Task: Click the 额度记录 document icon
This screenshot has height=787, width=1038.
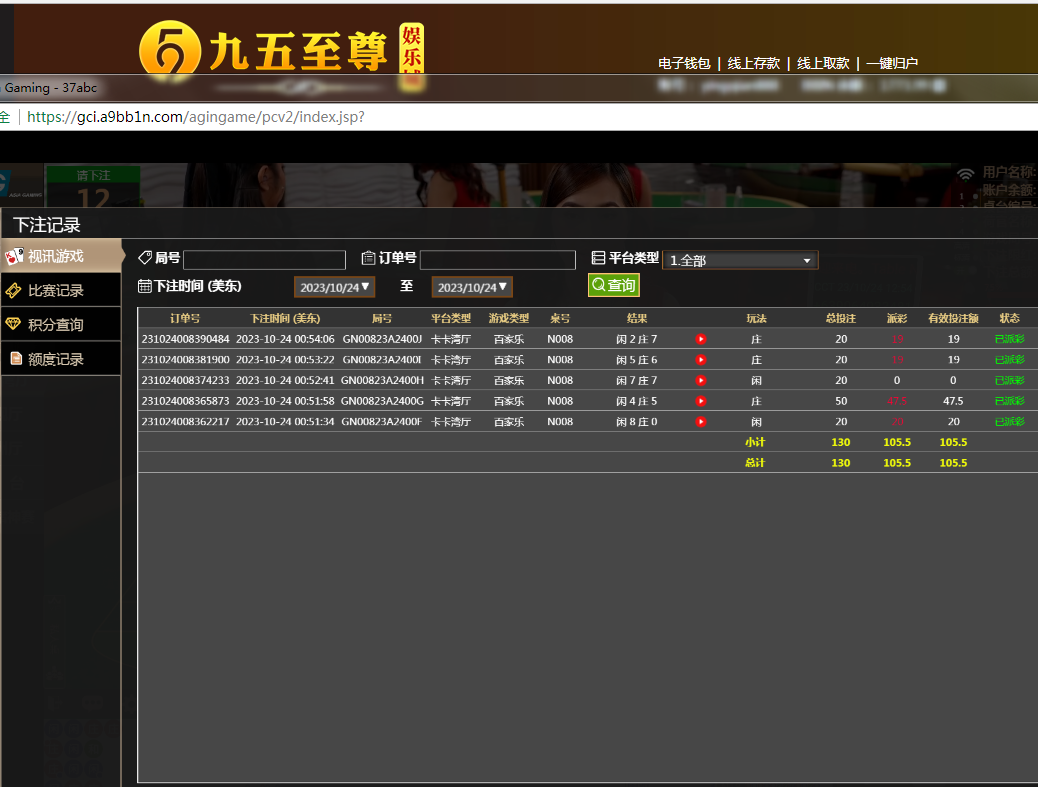Action: pos(16,358)
